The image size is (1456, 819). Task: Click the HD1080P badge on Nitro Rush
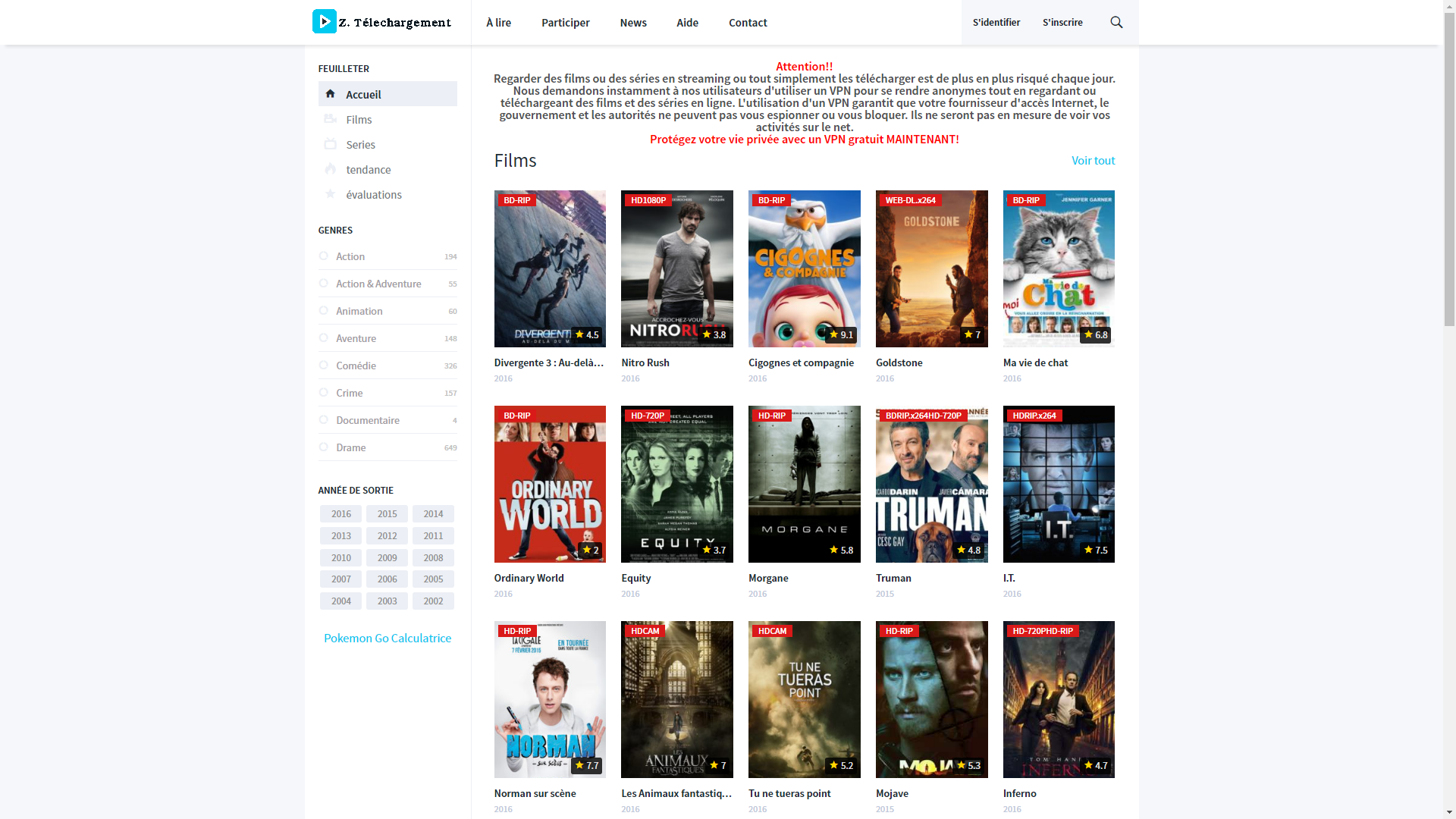tap(648, 200)
